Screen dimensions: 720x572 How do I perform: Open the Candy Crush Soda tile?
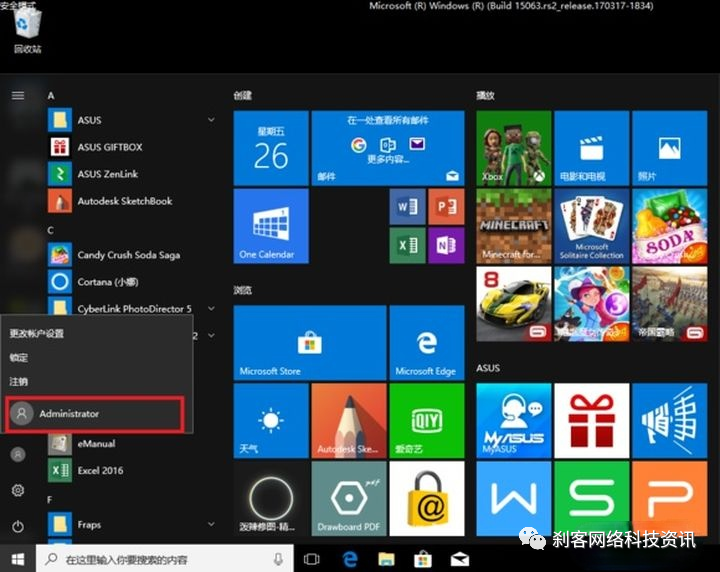(669, 226)
